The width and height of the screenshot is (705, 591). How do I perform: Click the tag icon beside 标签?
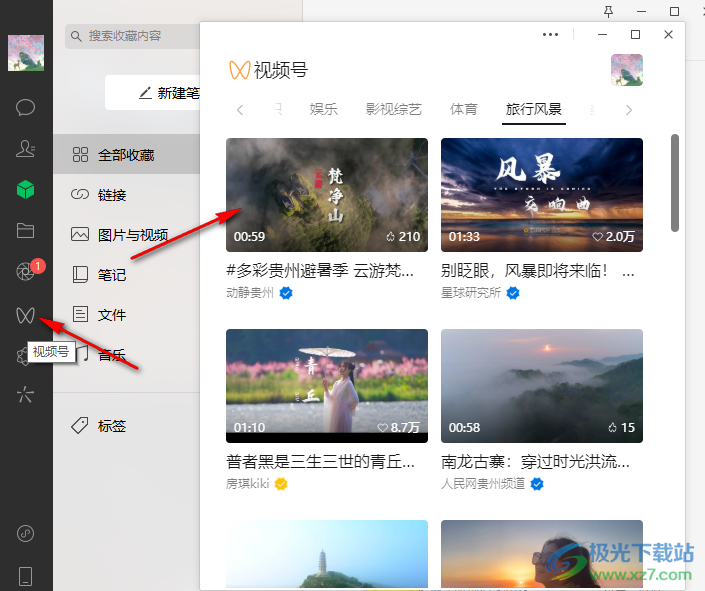[80, 425]
